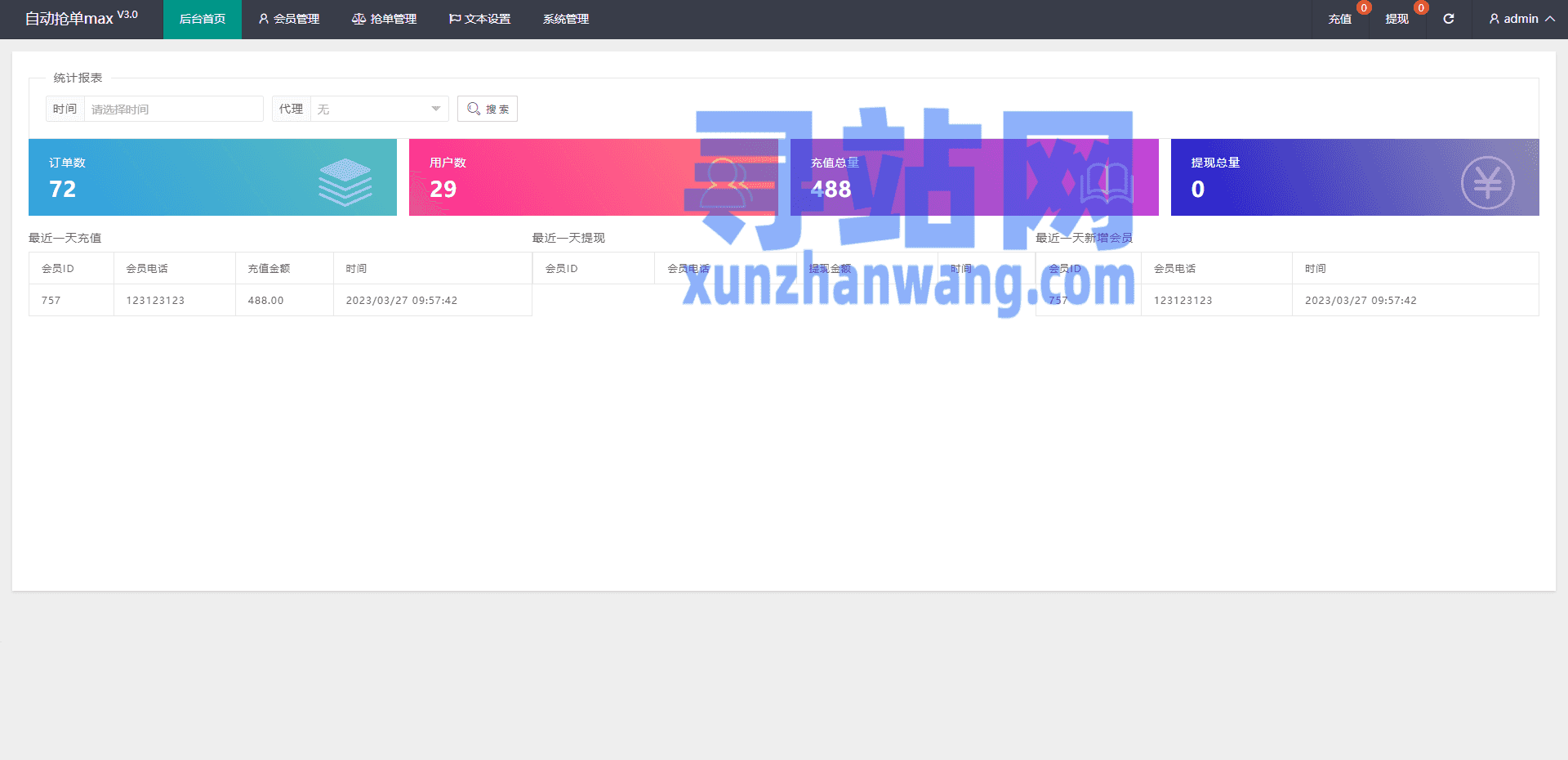Open the 后台首页 tab
This screenshot has width=1568, height=760.
203,19
